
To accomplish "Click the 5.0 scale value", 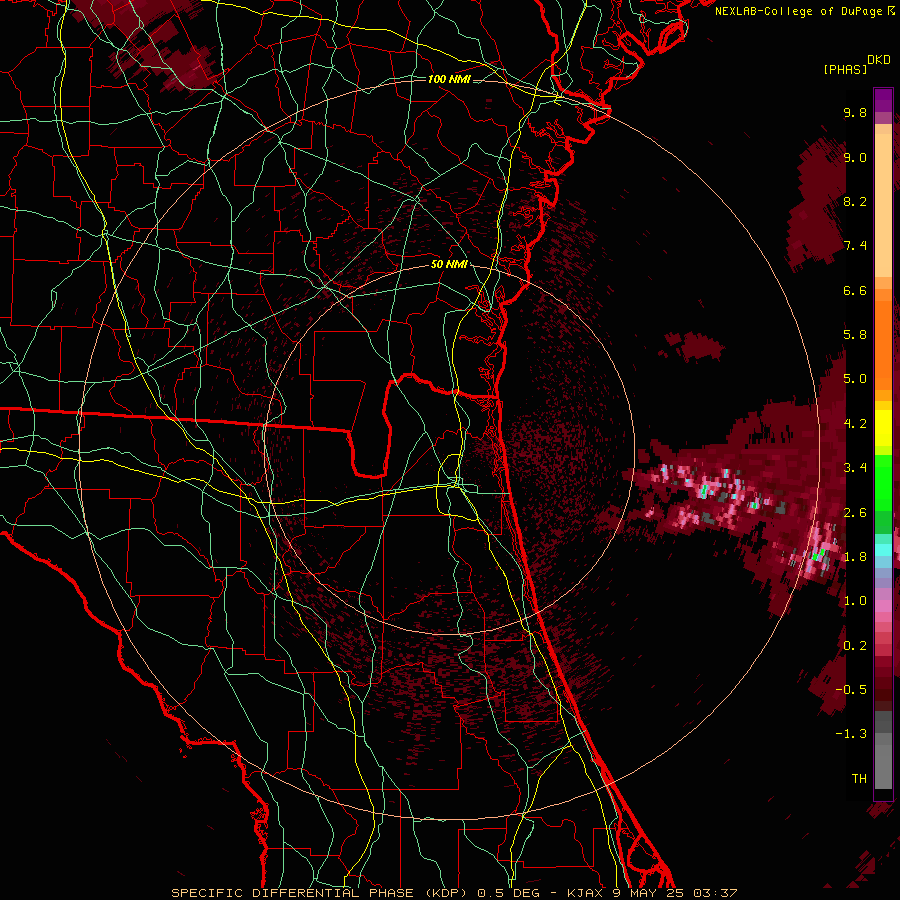I will click(855, 379).
